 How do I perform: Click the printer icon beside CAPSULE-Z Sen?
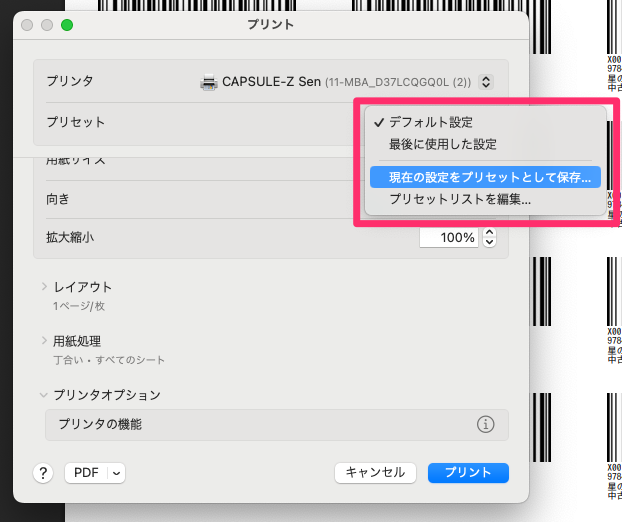(209, 82)
